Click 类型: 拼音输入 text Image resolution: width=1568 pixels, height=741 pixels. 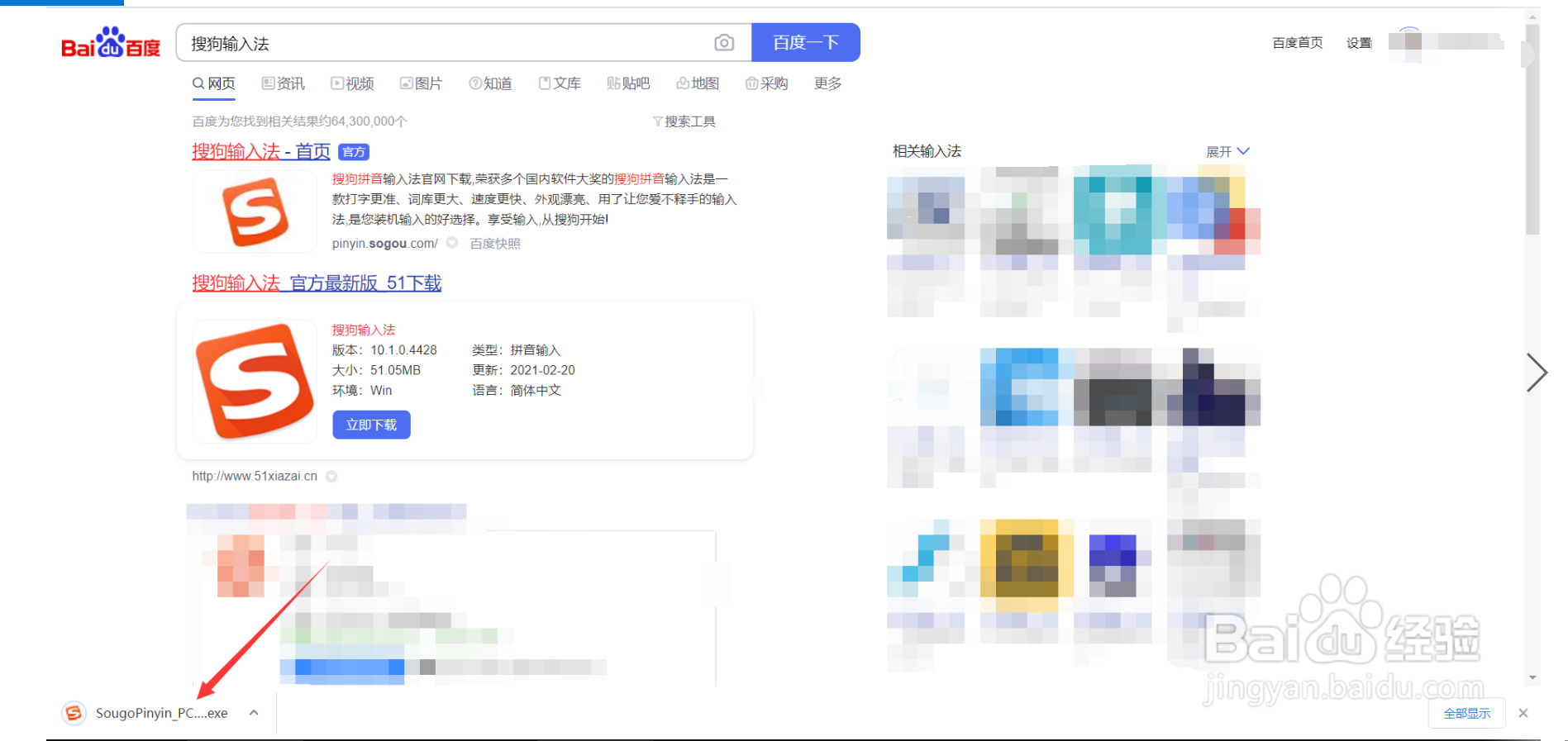pyautogui.click(x=516, y=350)
